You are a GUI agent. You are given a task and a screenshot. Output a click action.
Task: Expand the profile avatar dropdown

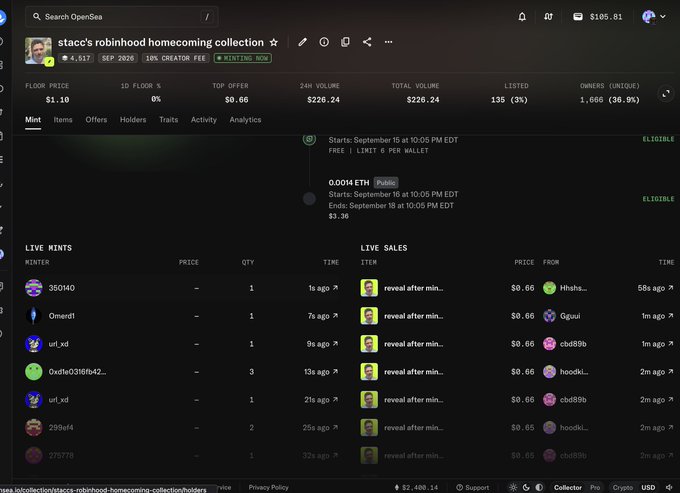(654, 17)
